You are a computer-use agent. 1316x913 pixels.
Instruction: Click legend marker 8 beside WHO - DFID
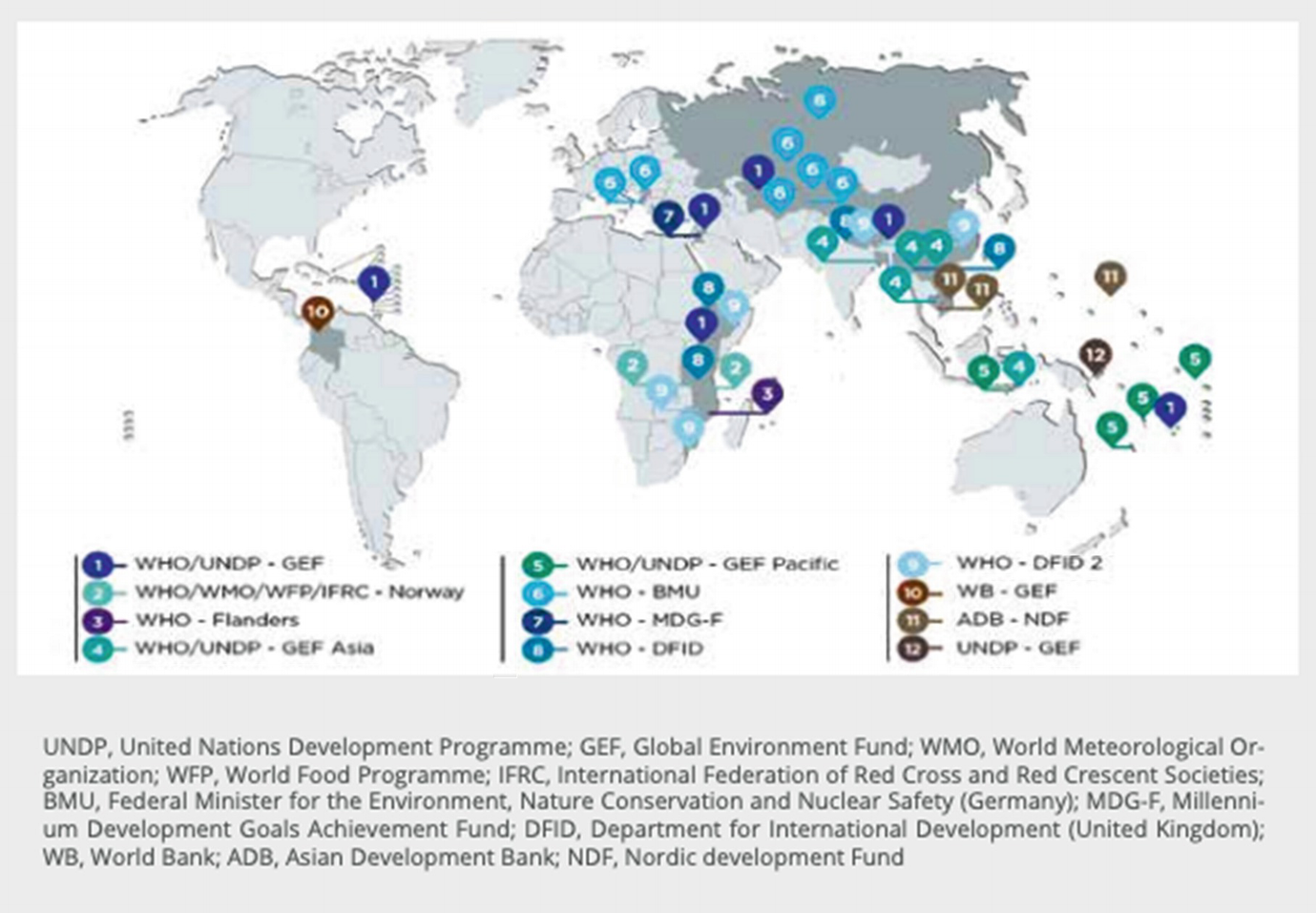(538, 650)
